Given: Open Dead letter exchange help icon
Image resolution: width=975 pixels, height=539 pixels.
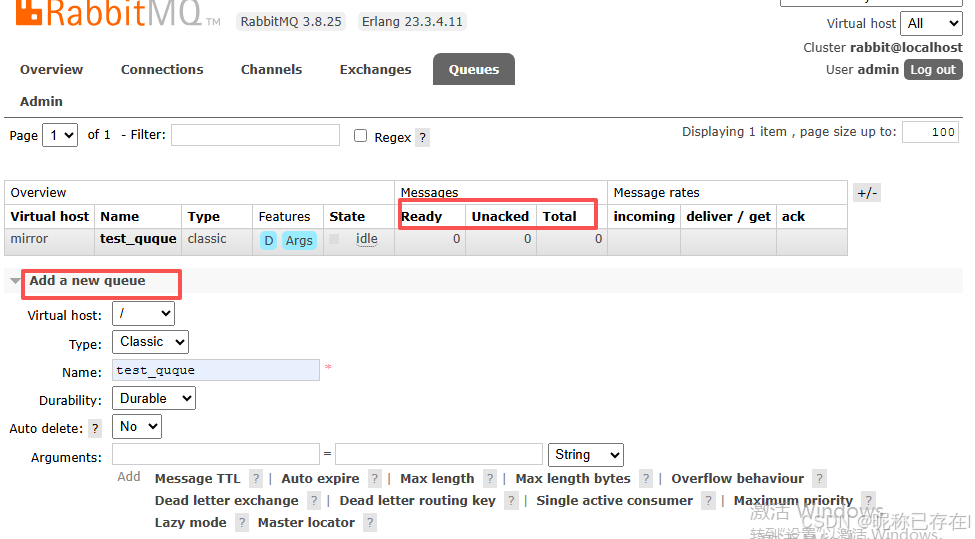Looking at the screenshot, I should click(314, 501).
